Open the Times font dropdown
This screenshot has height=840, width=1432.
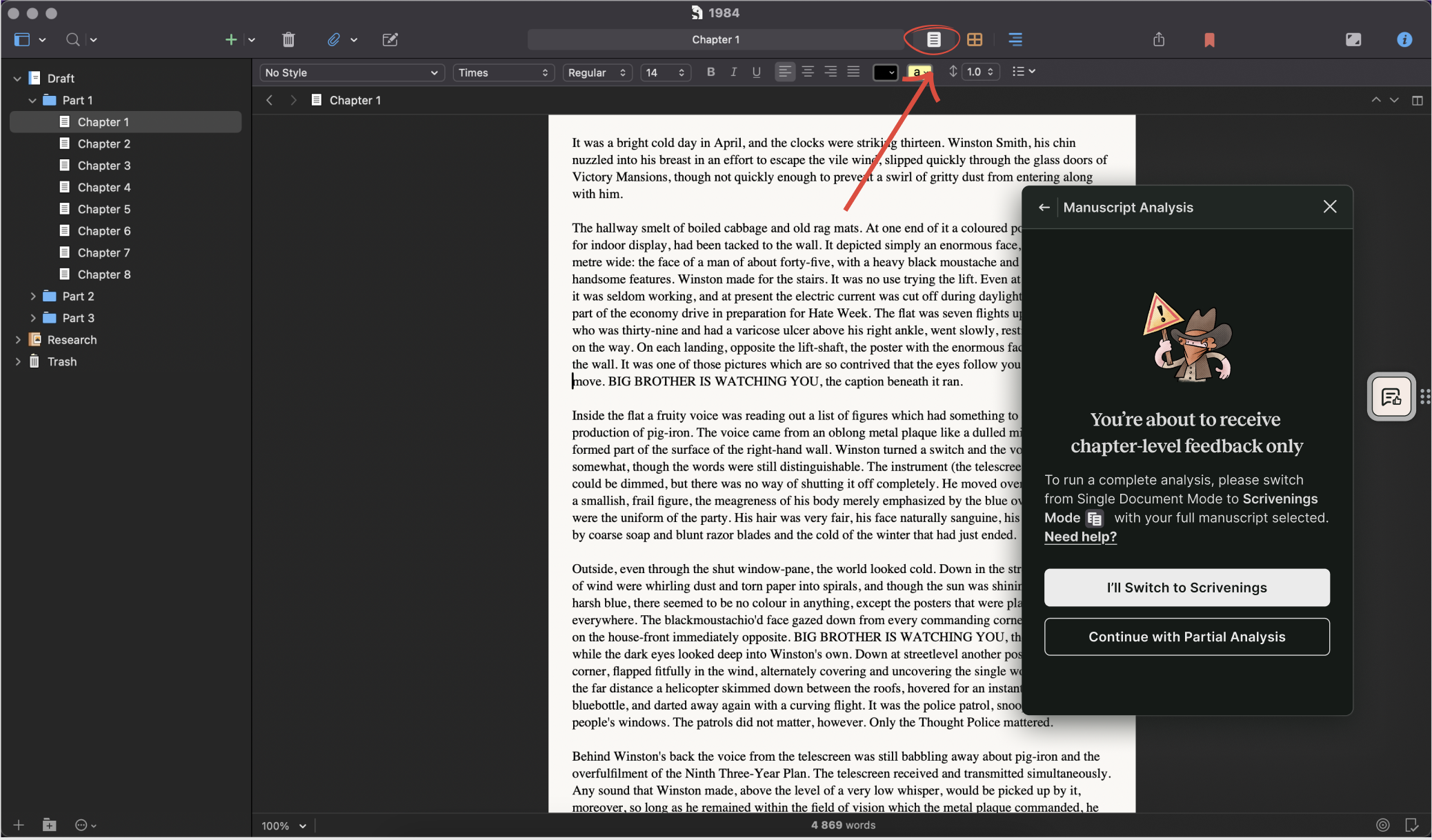click(x=504, y=72)
